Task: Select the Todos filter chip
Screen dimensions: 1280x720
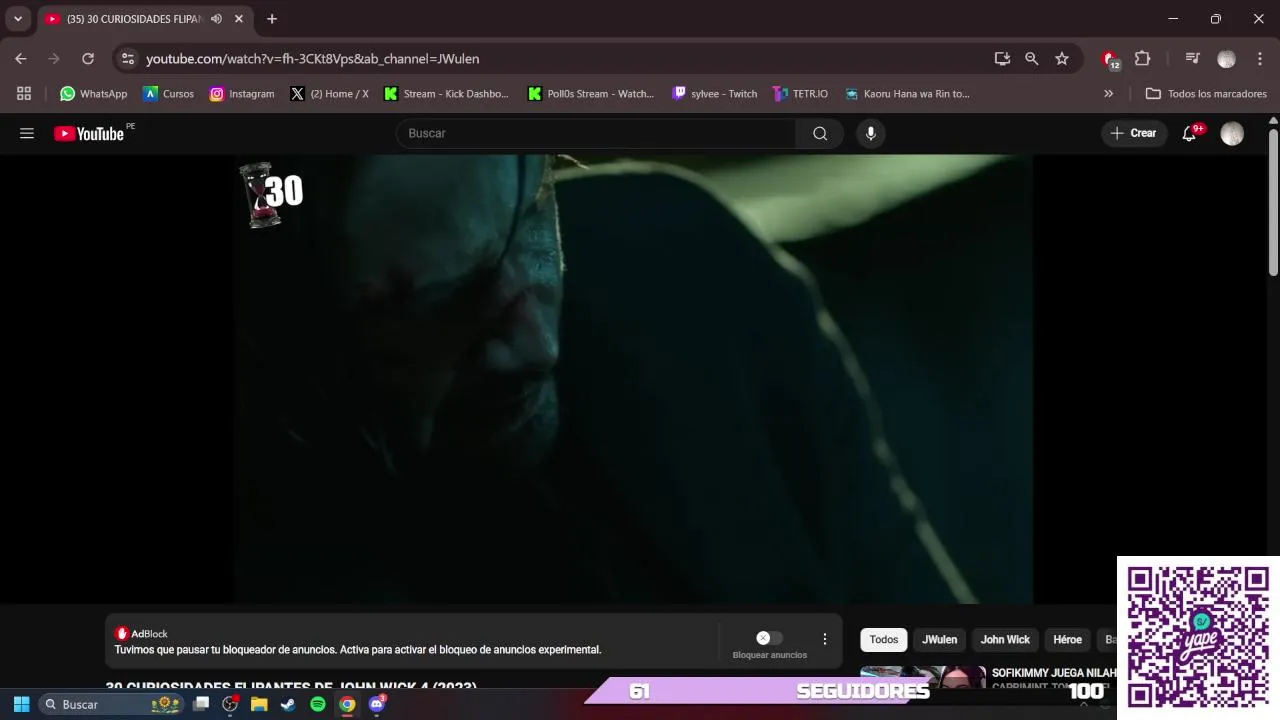Action: [x=884, y=640]
